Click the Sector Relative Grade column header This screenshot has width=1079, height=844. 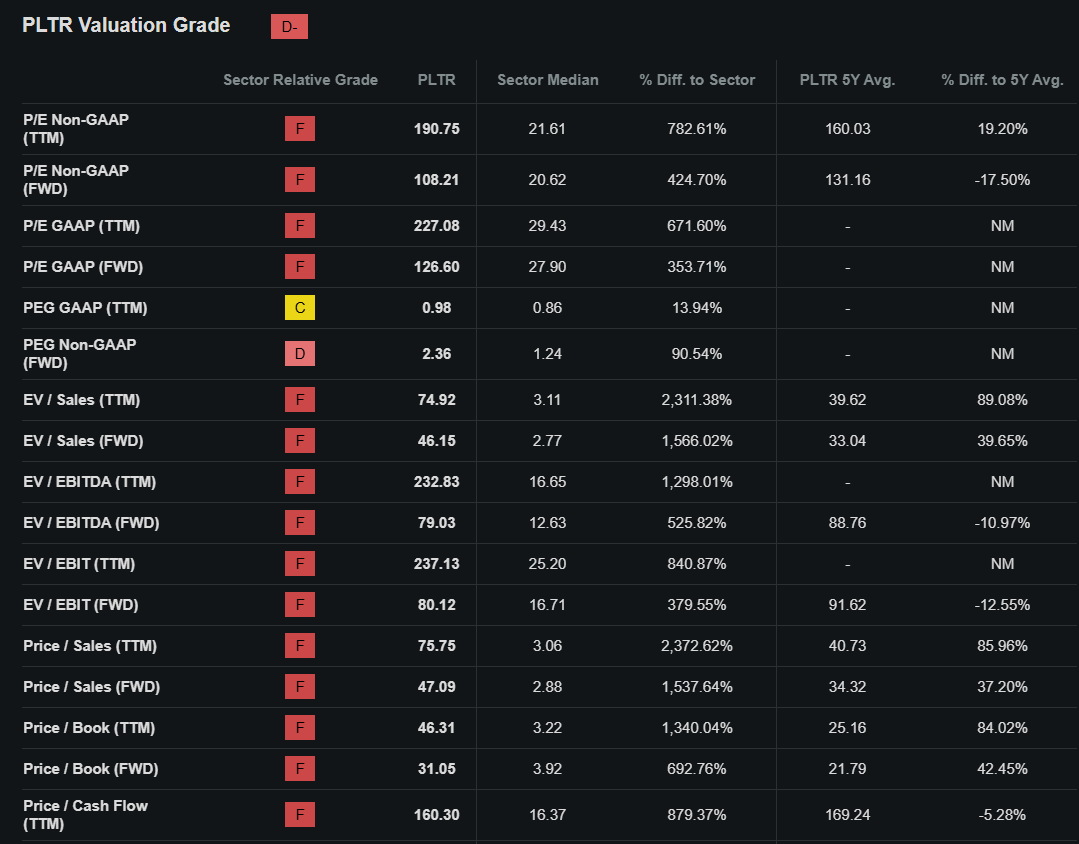(x=300, y=80)
